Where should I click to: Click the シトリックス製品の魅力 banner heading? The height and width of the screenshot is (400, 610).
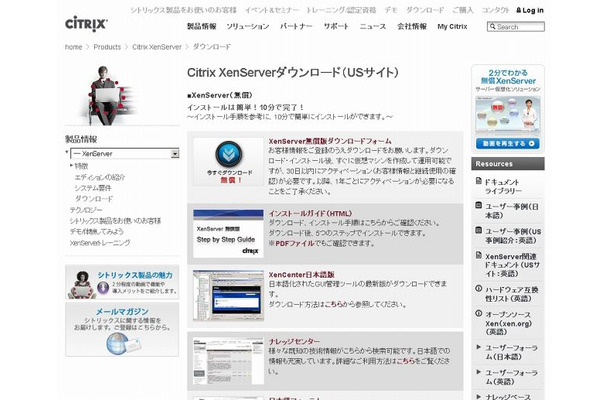point(135,275)
